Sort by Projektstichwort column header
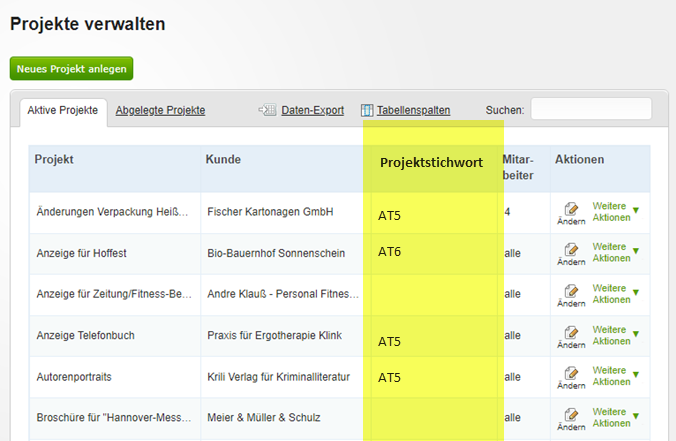 click(x=431, y=163)
